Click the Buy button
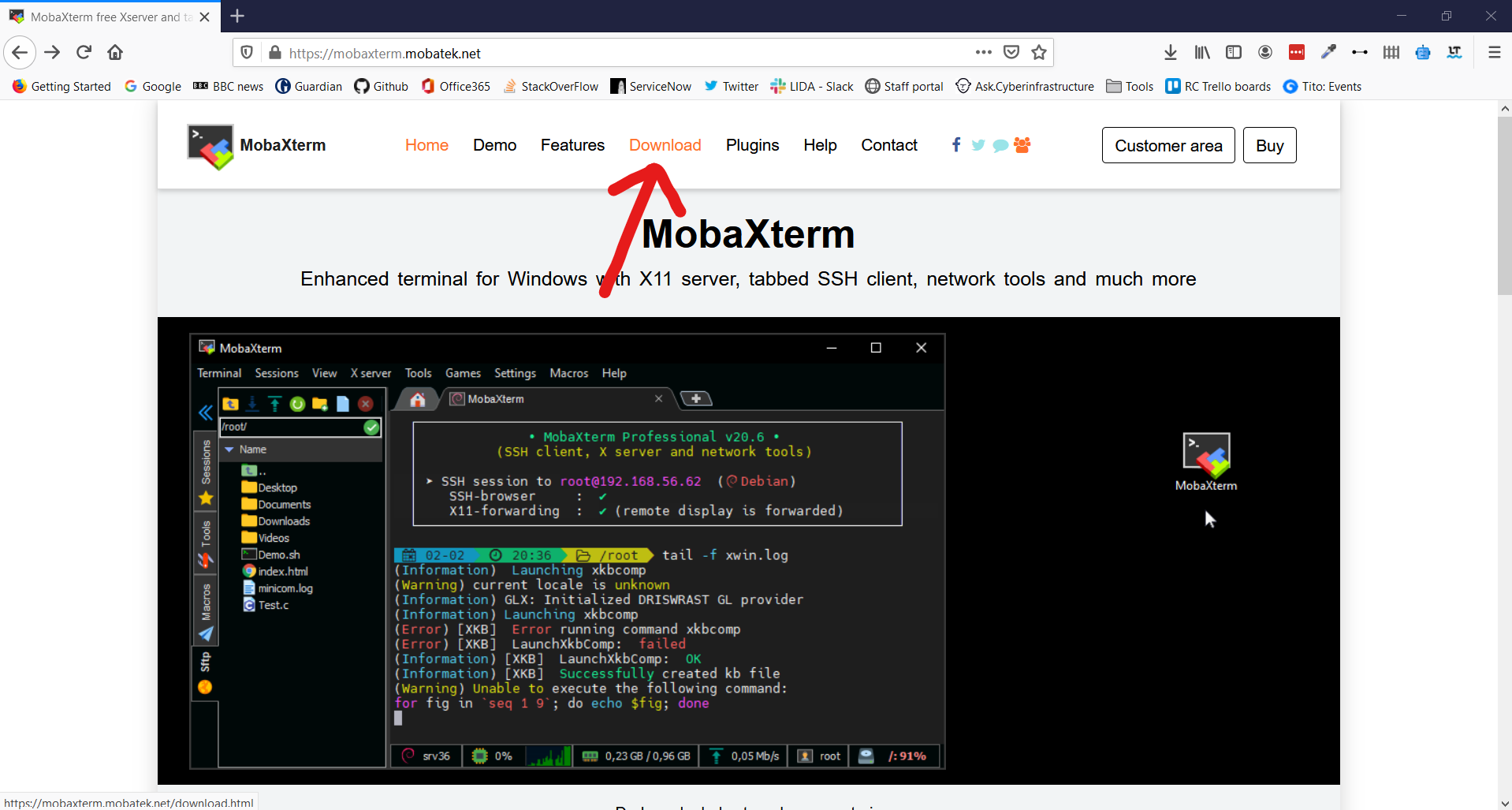This screenshot has width=1512, height=810. click(1269, 145)
